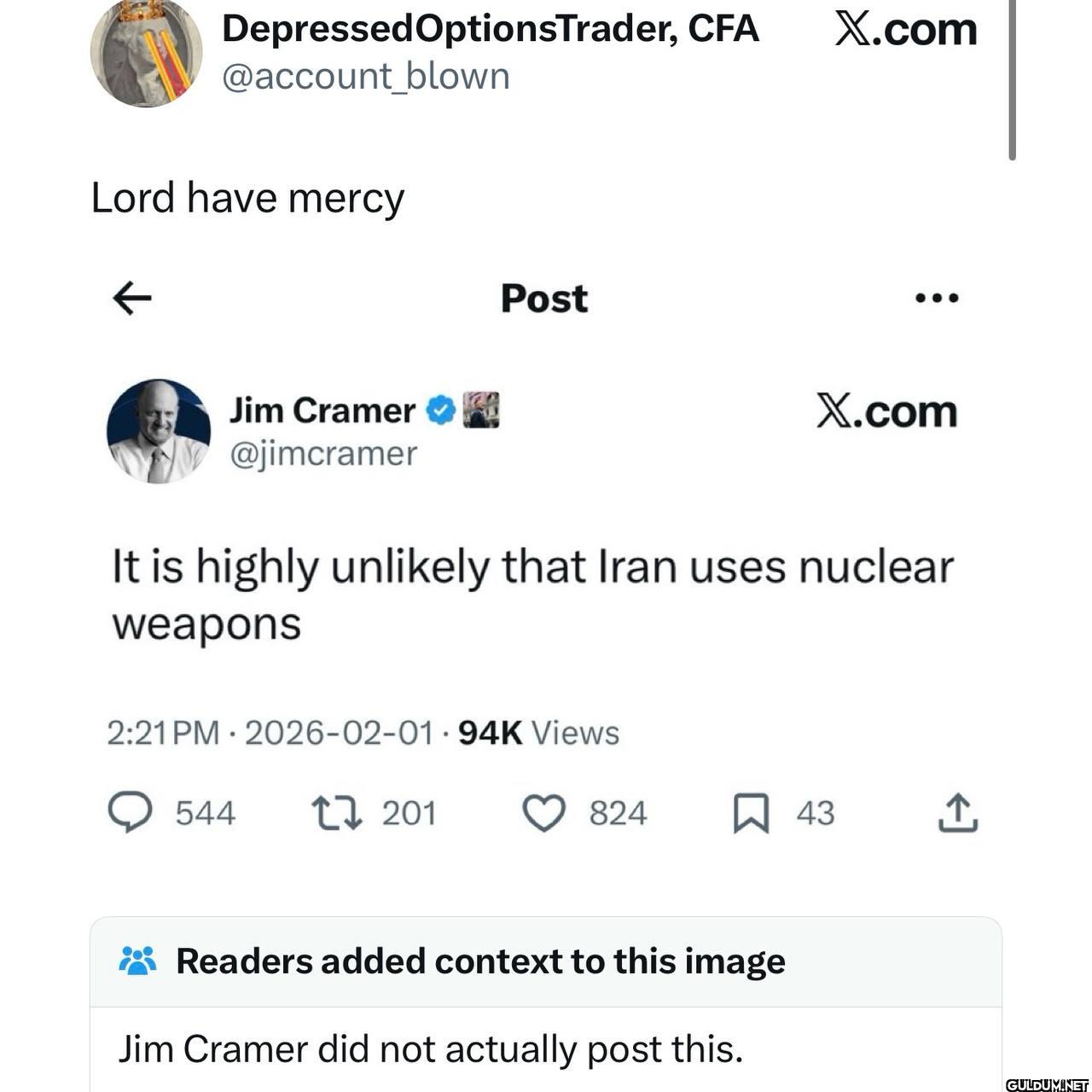Share the post via upload arrow icon
The image size is (1092, 1092).
pyautogui.click(x=958, y=812)
